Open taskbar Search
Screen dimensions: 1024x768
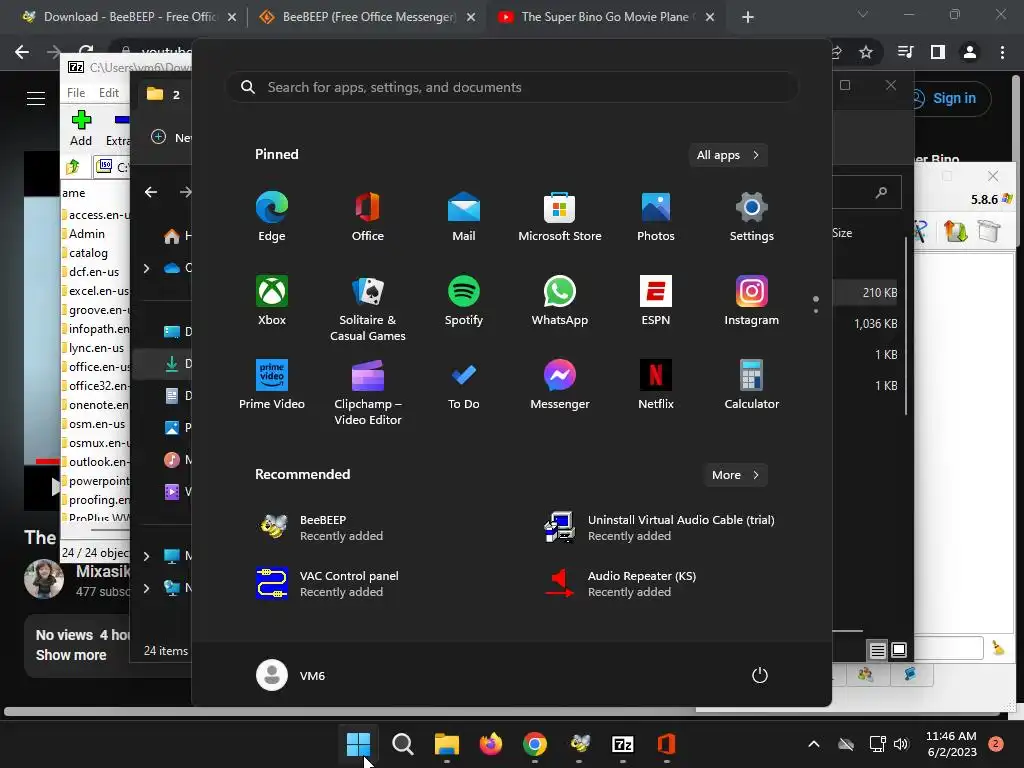tap(403, 744)
